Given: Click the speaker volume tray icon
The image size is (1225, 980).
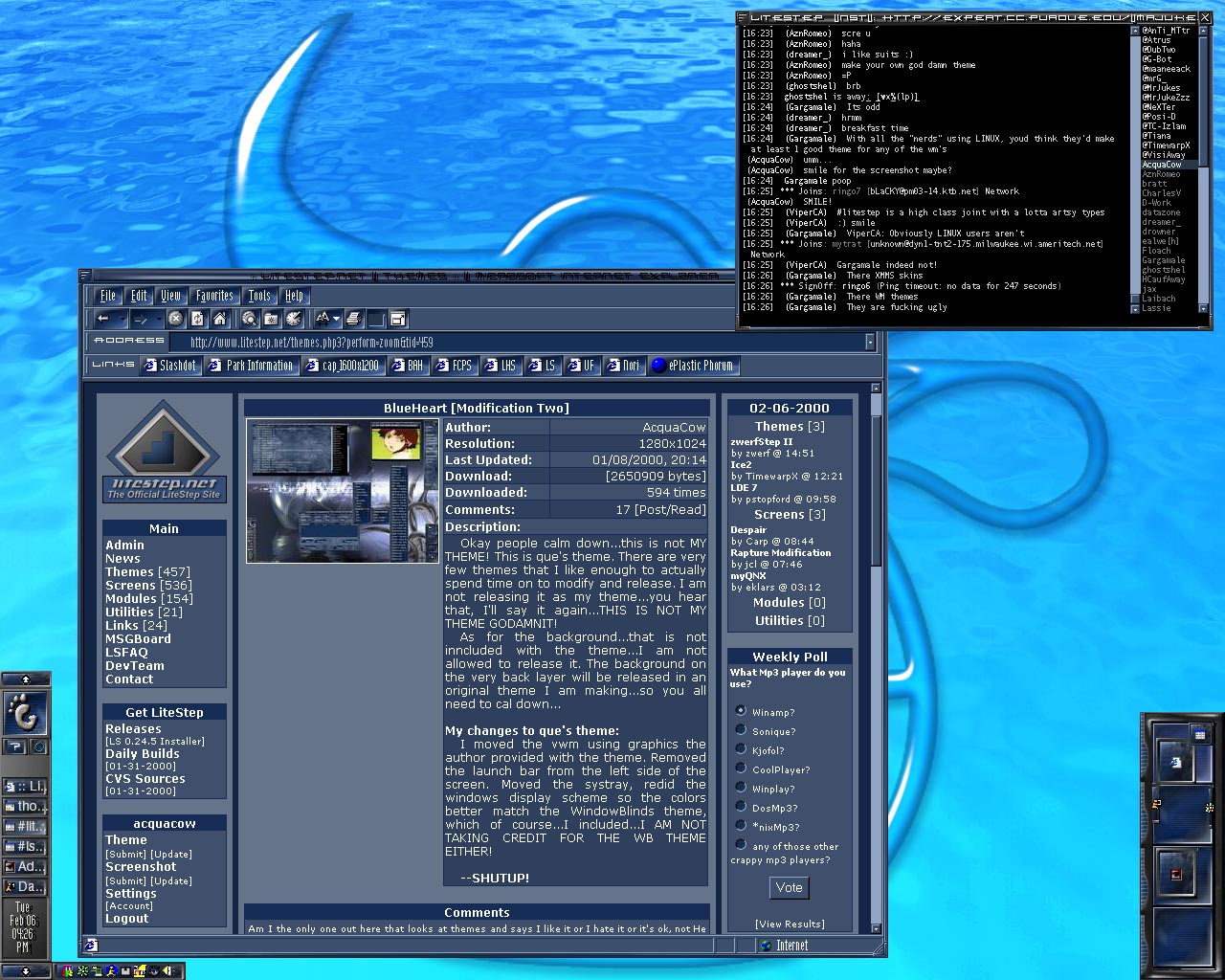Looking at the screenshot, I should (x=168, y=970).
